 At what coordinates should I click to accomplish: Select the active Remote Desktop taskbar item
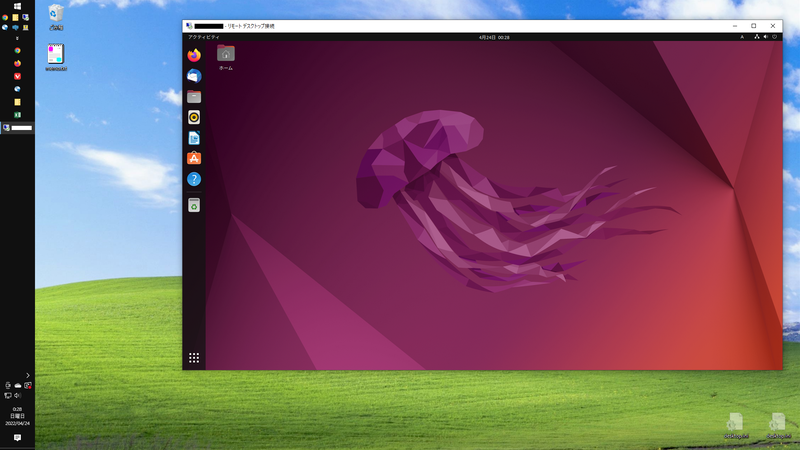coord(17,128)
